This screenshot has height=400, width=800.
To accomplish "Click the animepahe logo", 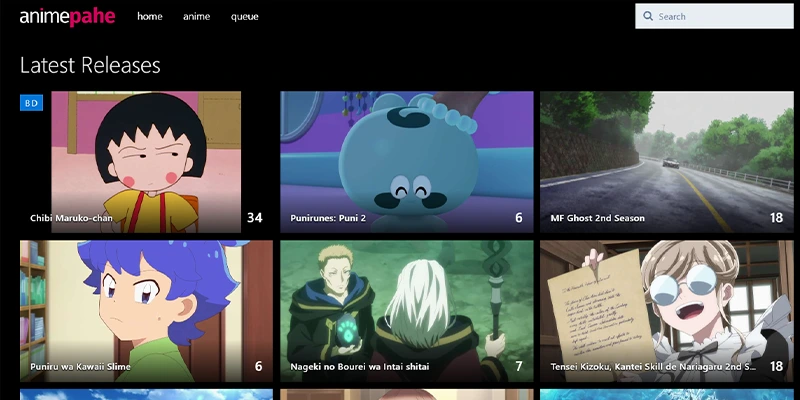I will click(x=67, y=16).
